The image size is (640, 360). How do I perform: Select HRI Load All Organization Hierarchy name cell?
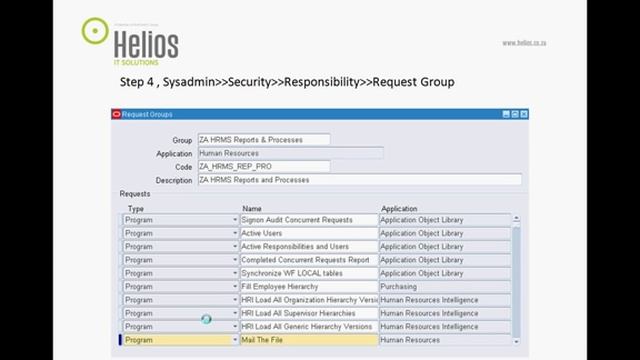(309, 300)
